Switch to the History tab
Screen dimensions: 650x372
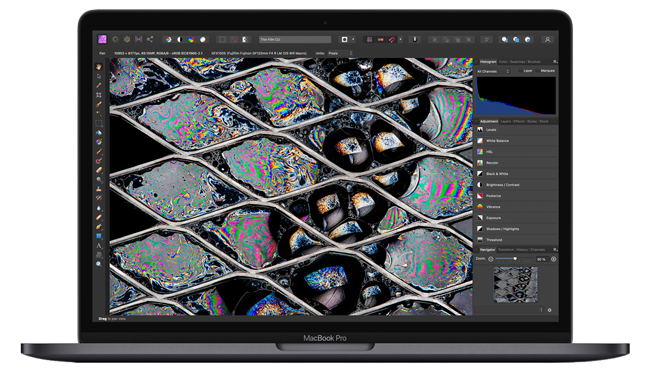click(522, 250)
